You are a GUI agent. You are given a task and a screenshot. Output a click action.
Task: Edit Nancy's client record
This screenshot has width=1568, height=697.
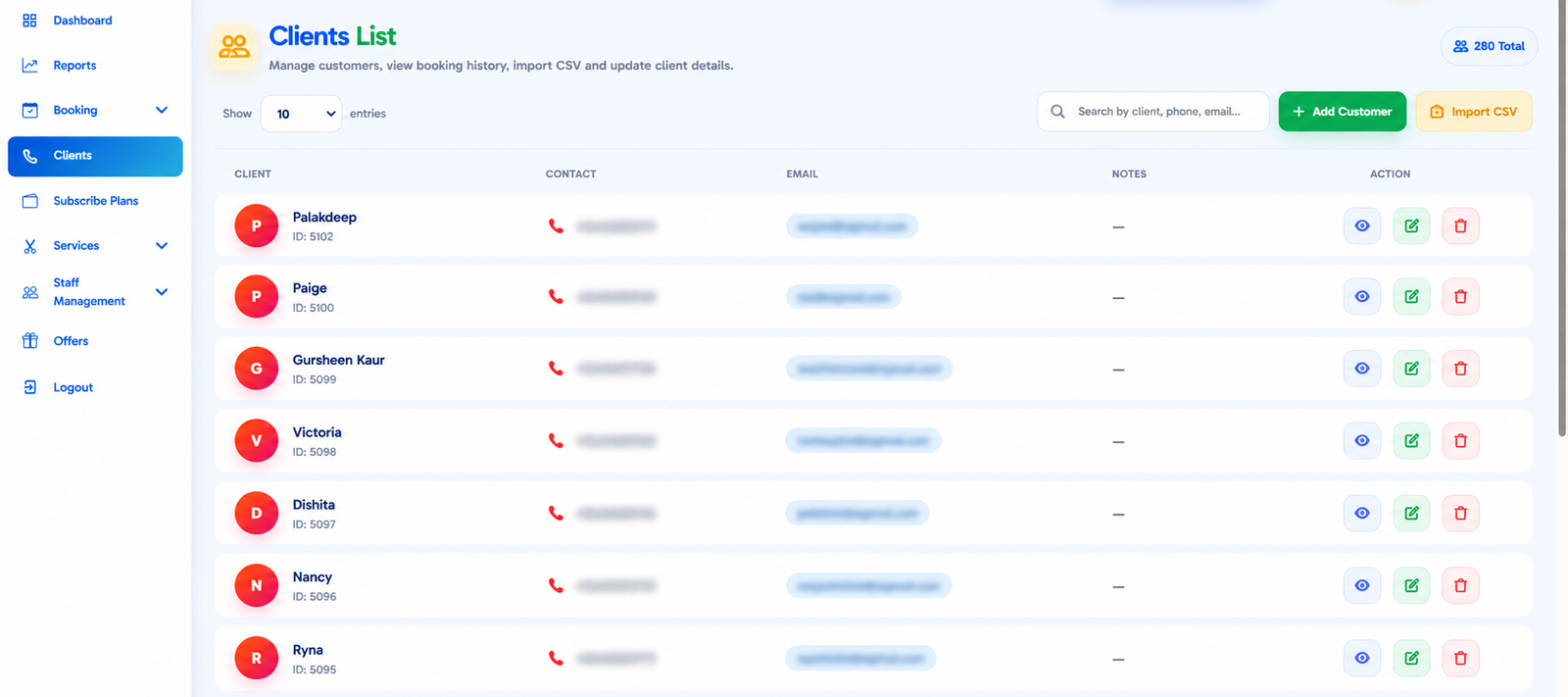[1411, 585]
